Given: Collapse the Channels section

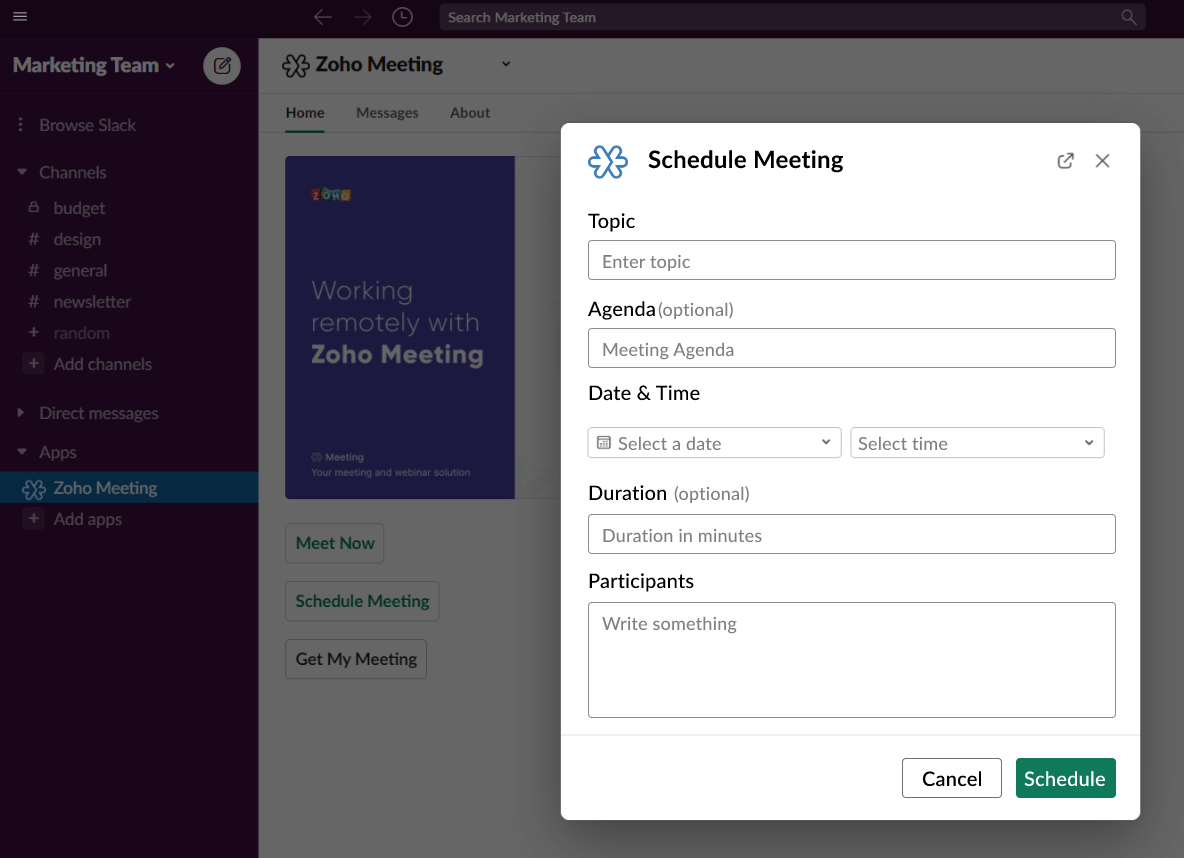Looking at the screenshot, I should point(21,172).
